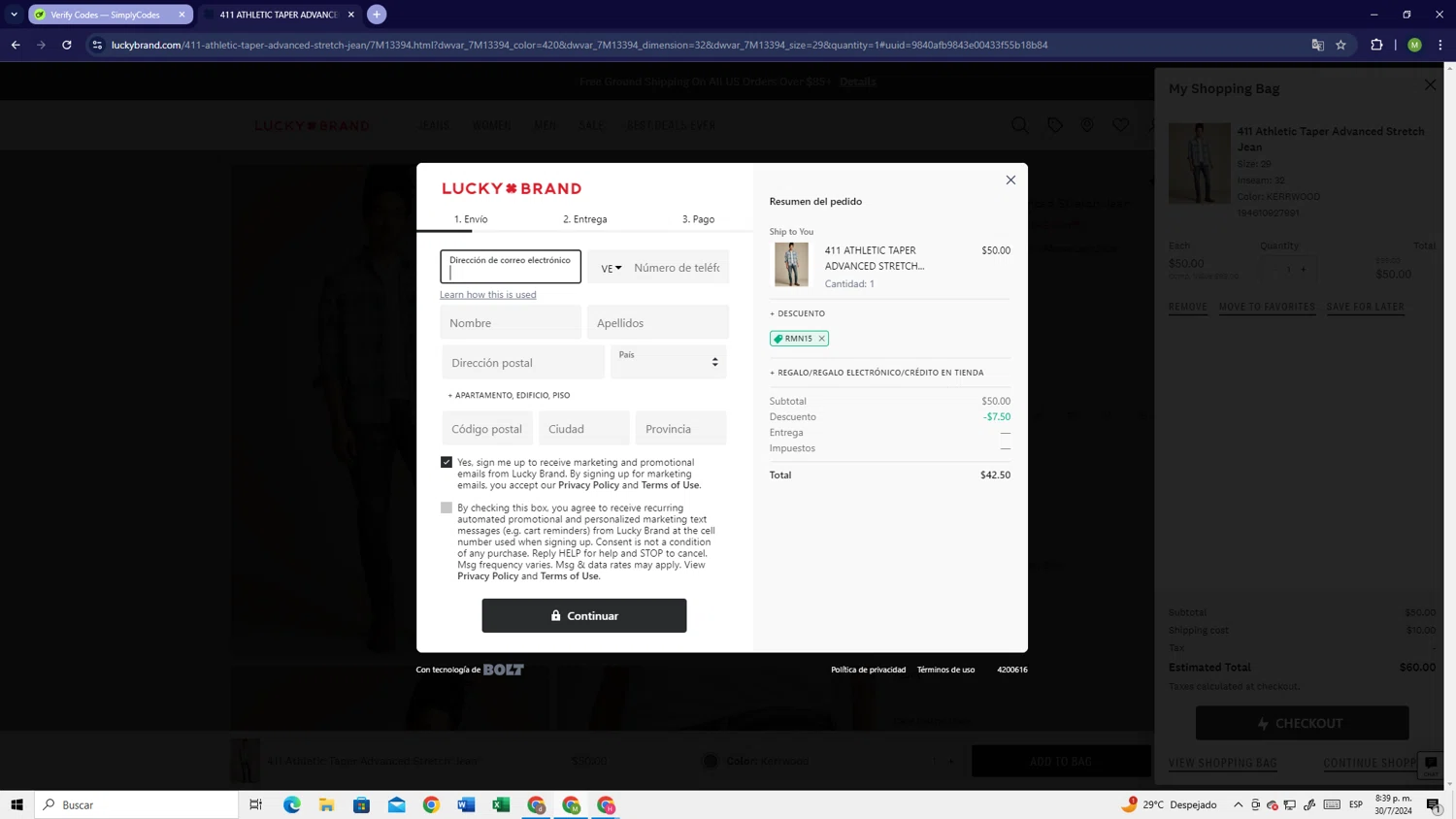Open File Explorer from the taskbar
The width and height of the screenshot is (1456, 819).
(327, 804)
